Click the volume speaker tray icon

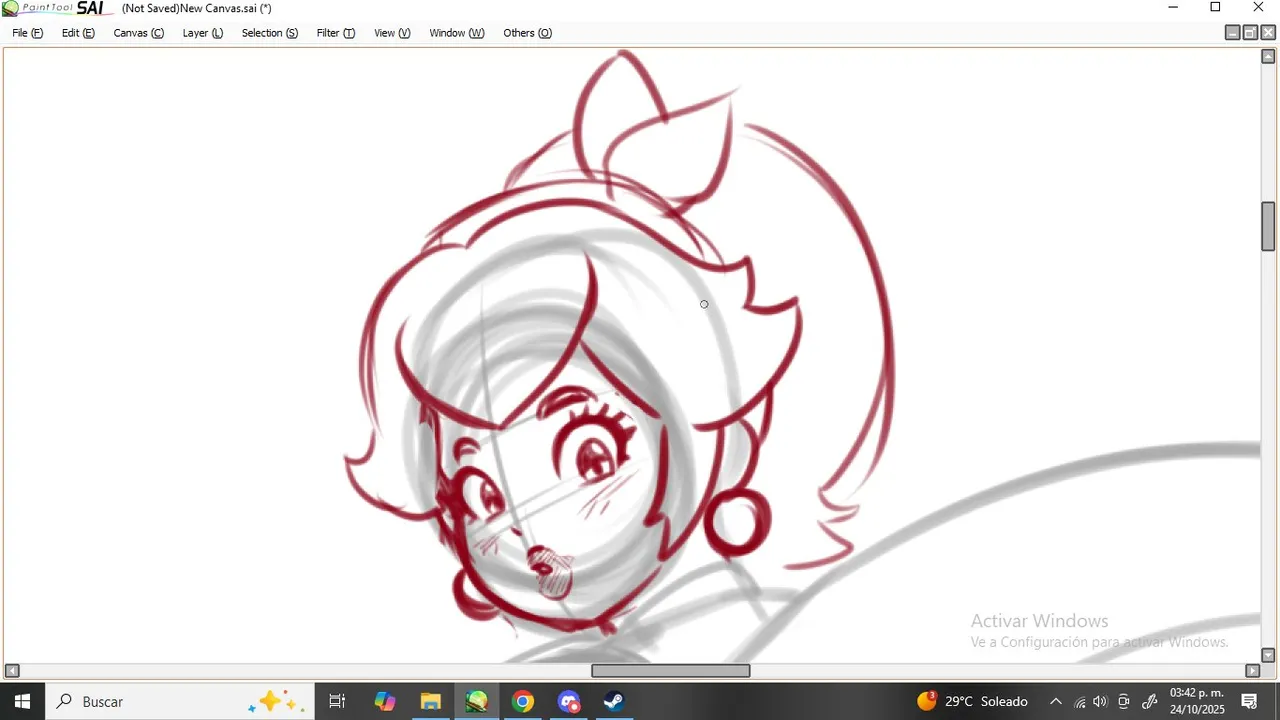(x=1101, y=701)
